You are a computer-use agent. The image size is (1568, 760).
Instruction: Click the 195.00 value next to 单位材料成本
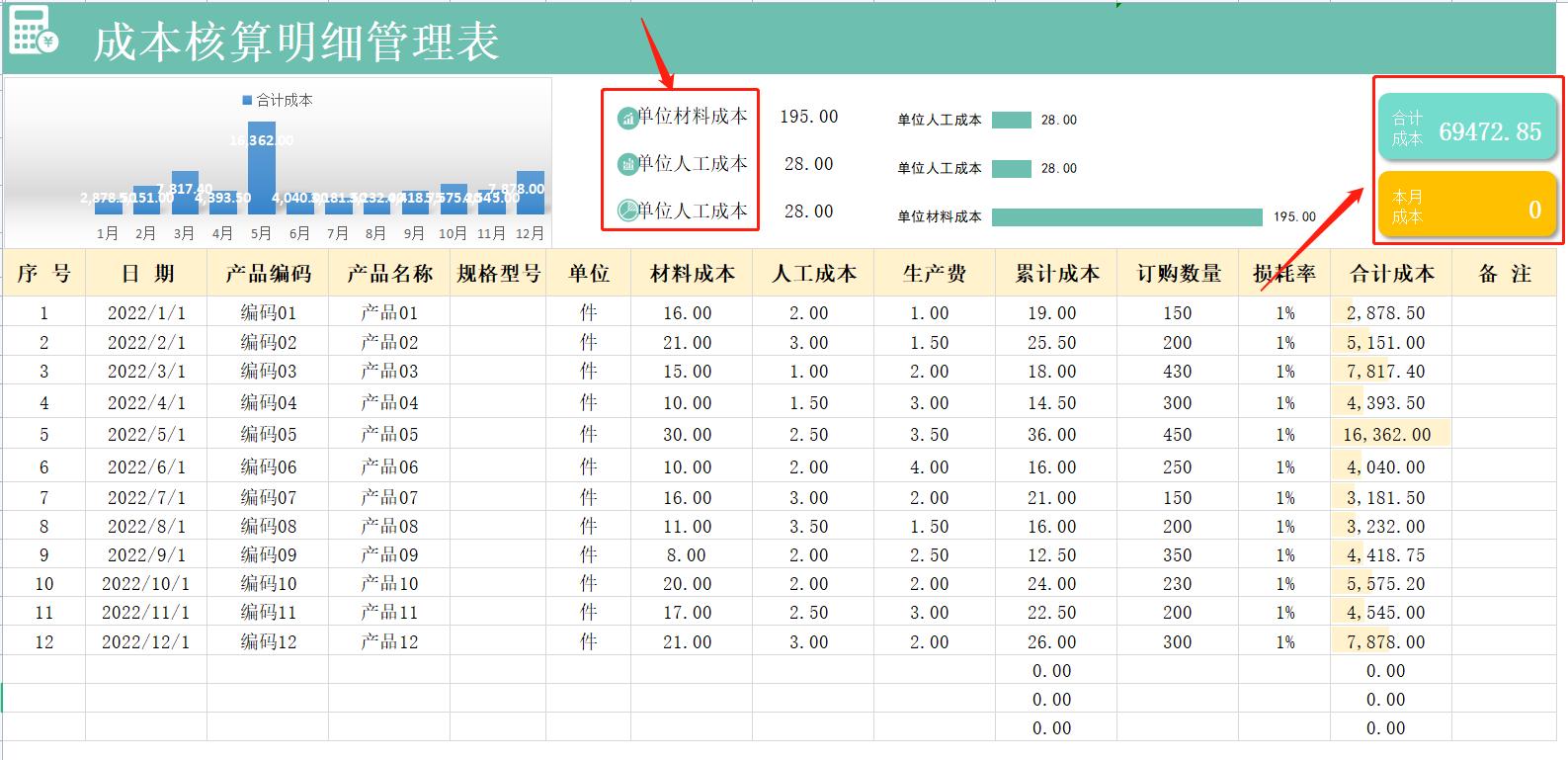[808, 117]
